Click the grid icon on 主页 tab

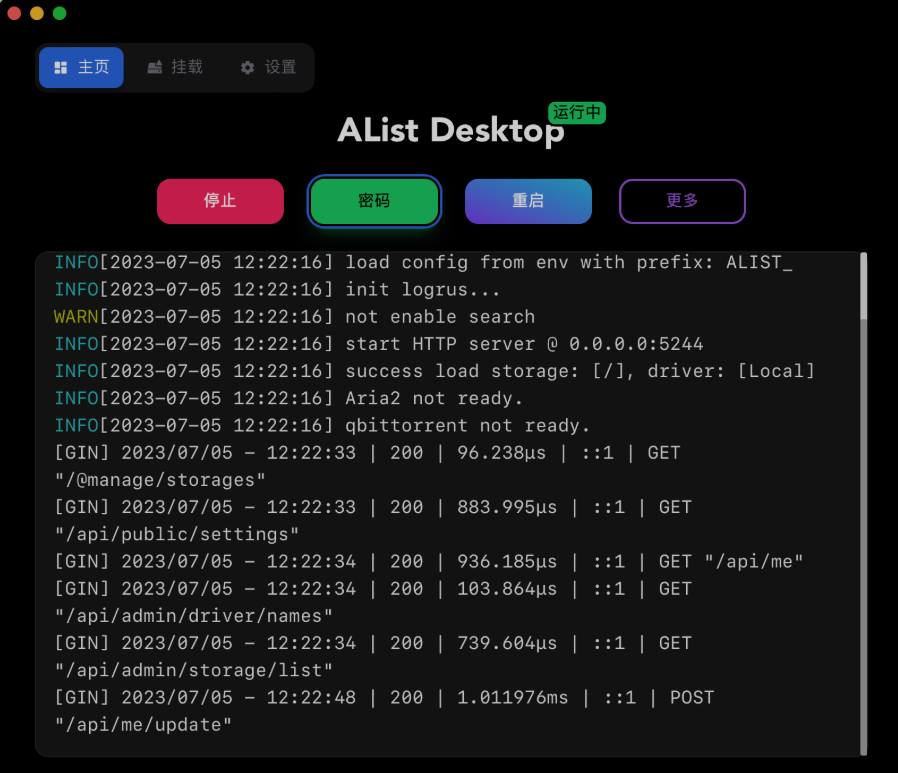[61, 68]
